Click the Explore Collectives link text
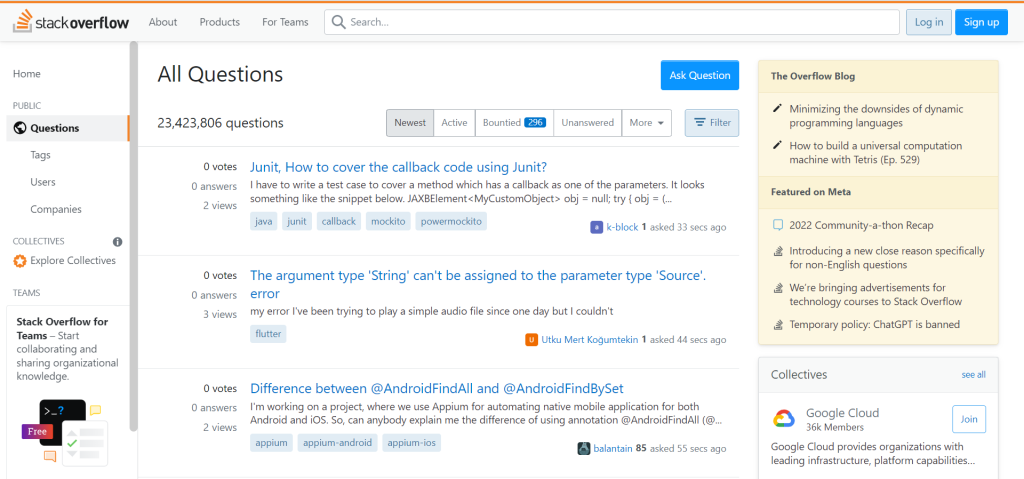The height and width of the screenshot is (479, 1024). pos(73,261)
